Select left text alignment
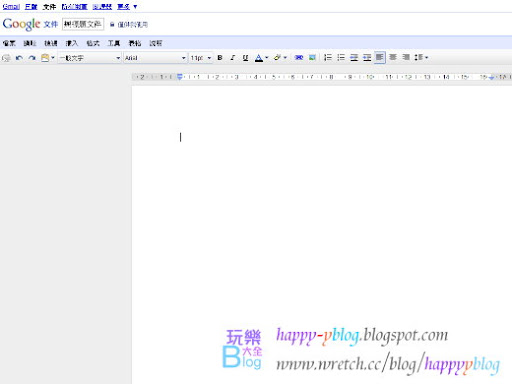 pyautogui.click(x=380, y=57)
